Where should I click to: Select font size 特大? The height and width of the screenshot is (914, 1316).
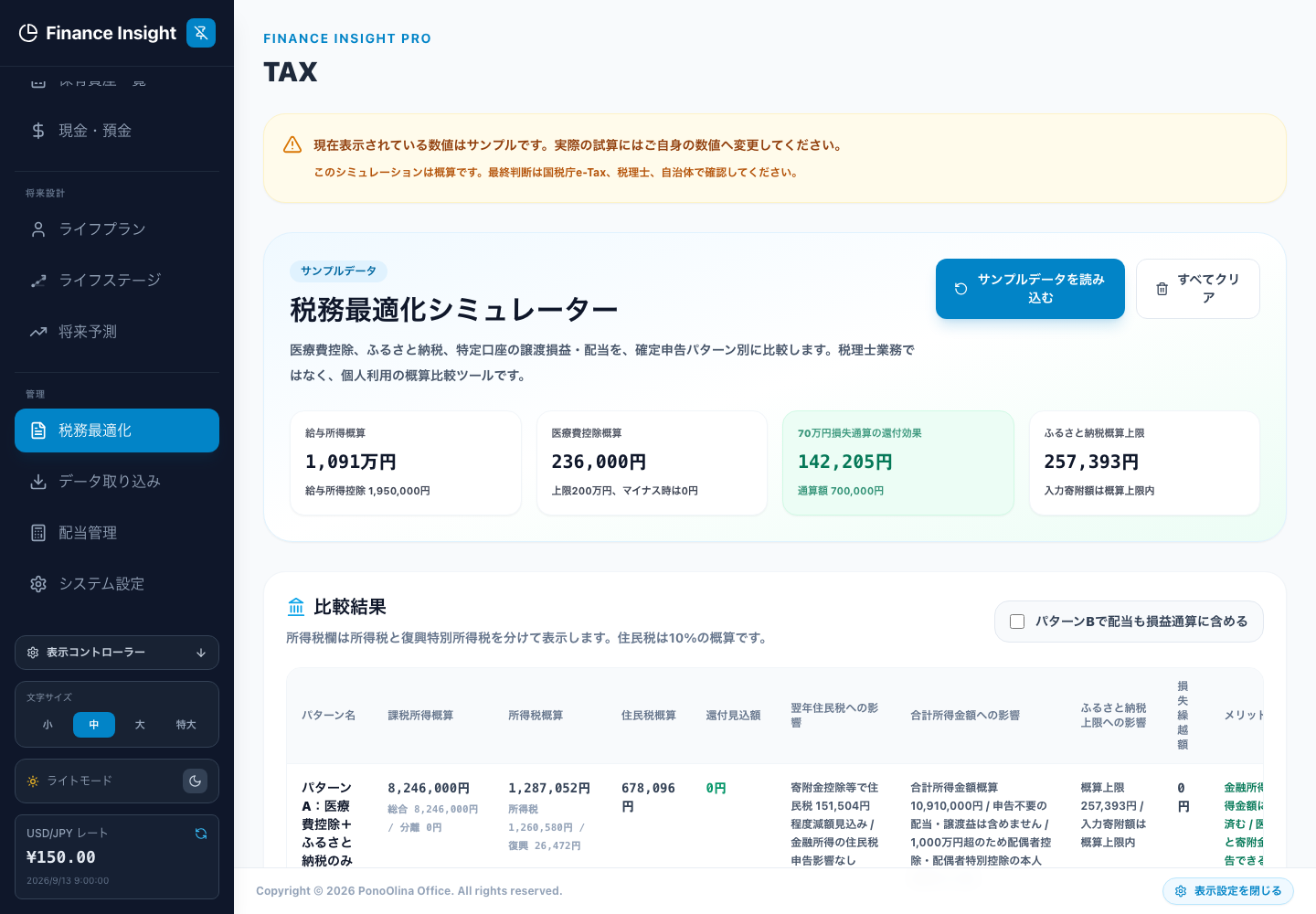186,725
